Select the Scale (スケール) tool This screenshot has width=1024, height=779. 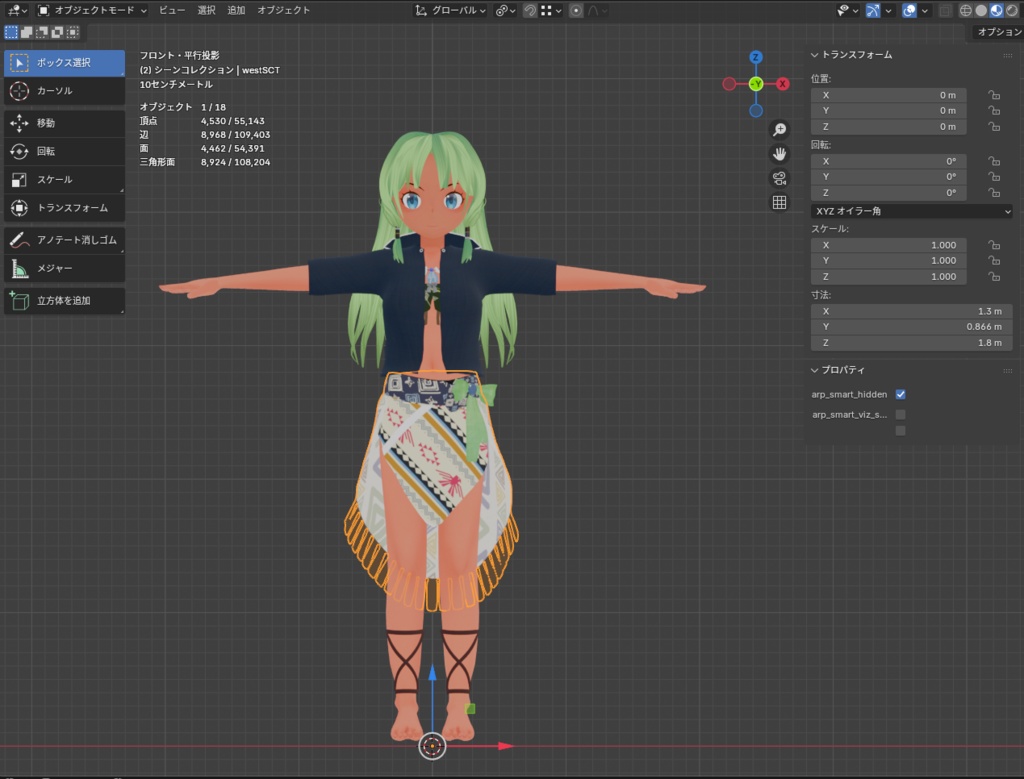(64, 180)
